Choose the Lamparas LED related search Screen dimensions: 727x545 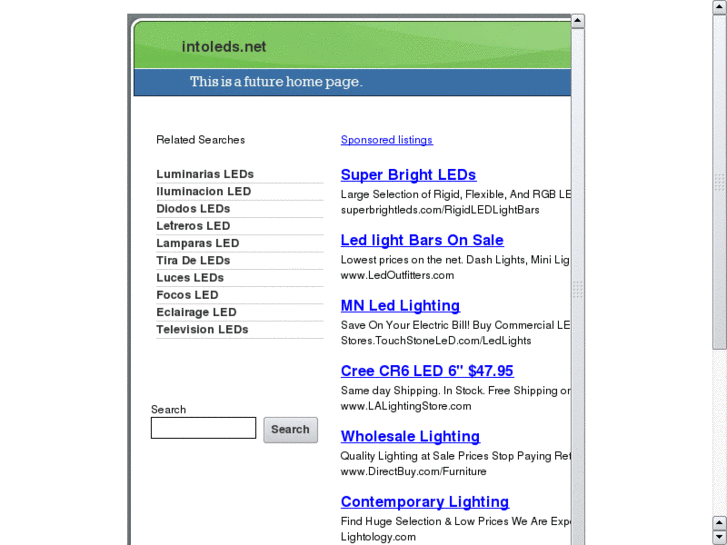pos(198,243)
